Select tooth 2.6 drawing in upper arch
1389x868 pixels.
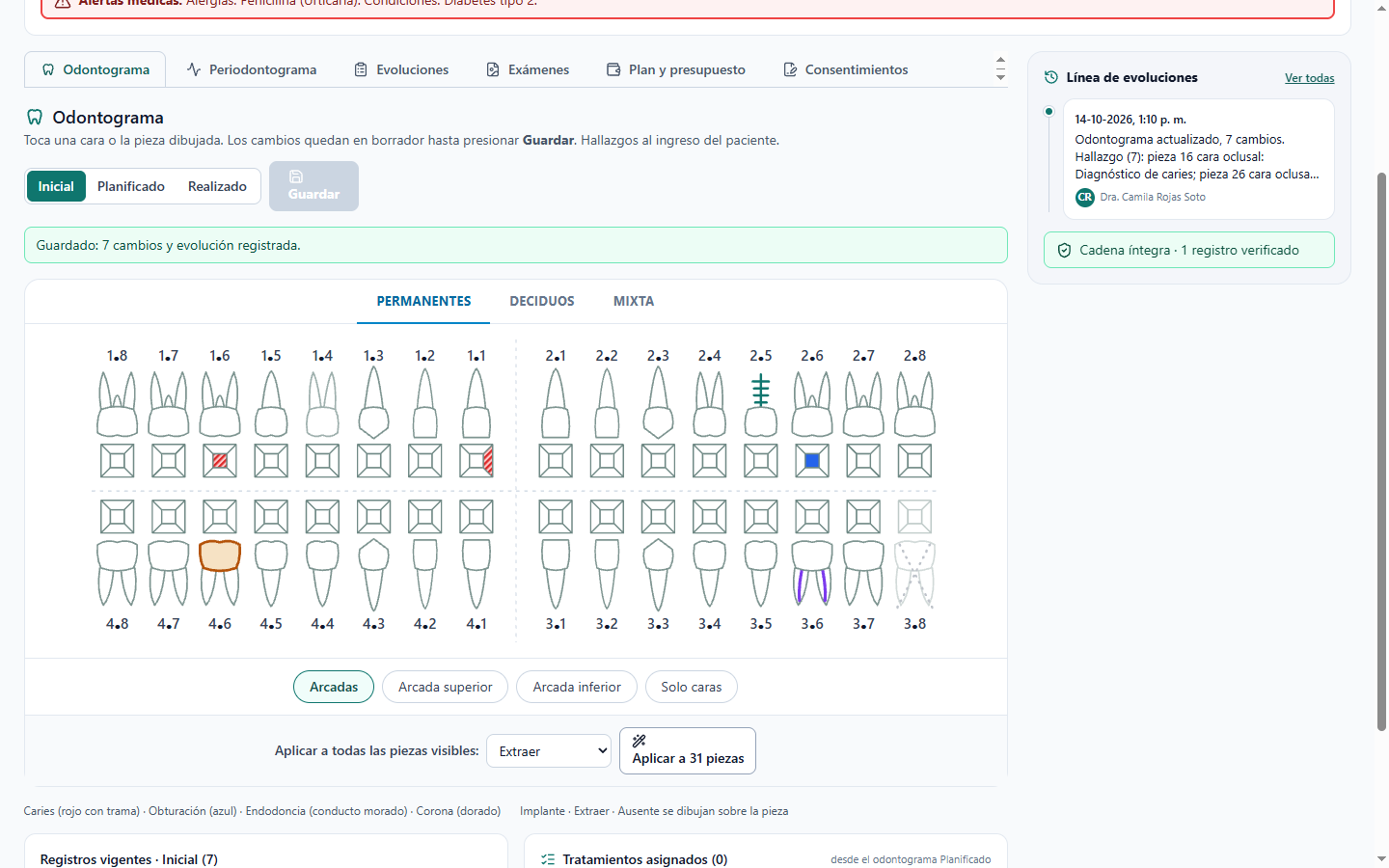pos(812,404)
